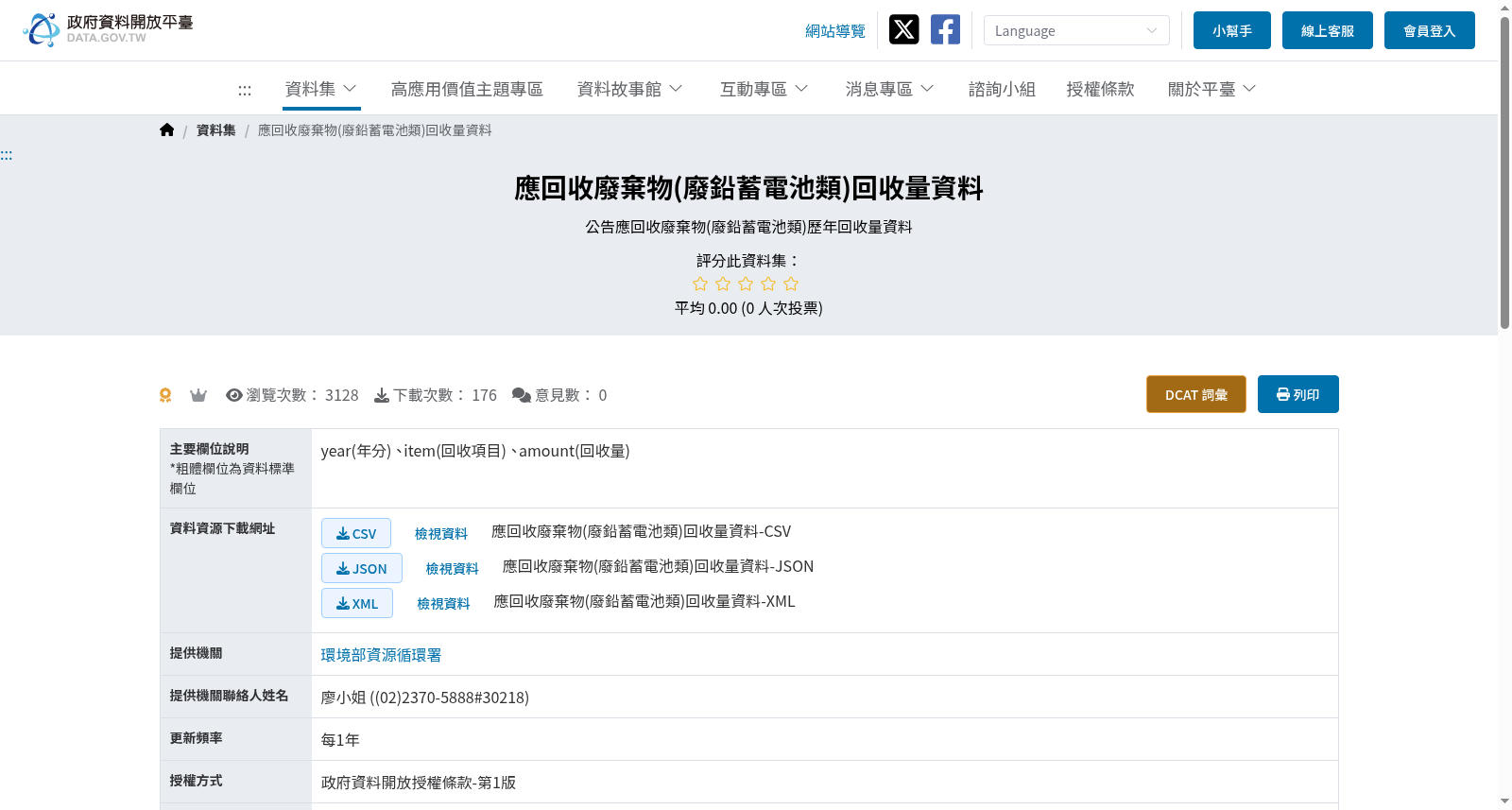Open the 環境部資源循環署 agency link

click(381, 655)
